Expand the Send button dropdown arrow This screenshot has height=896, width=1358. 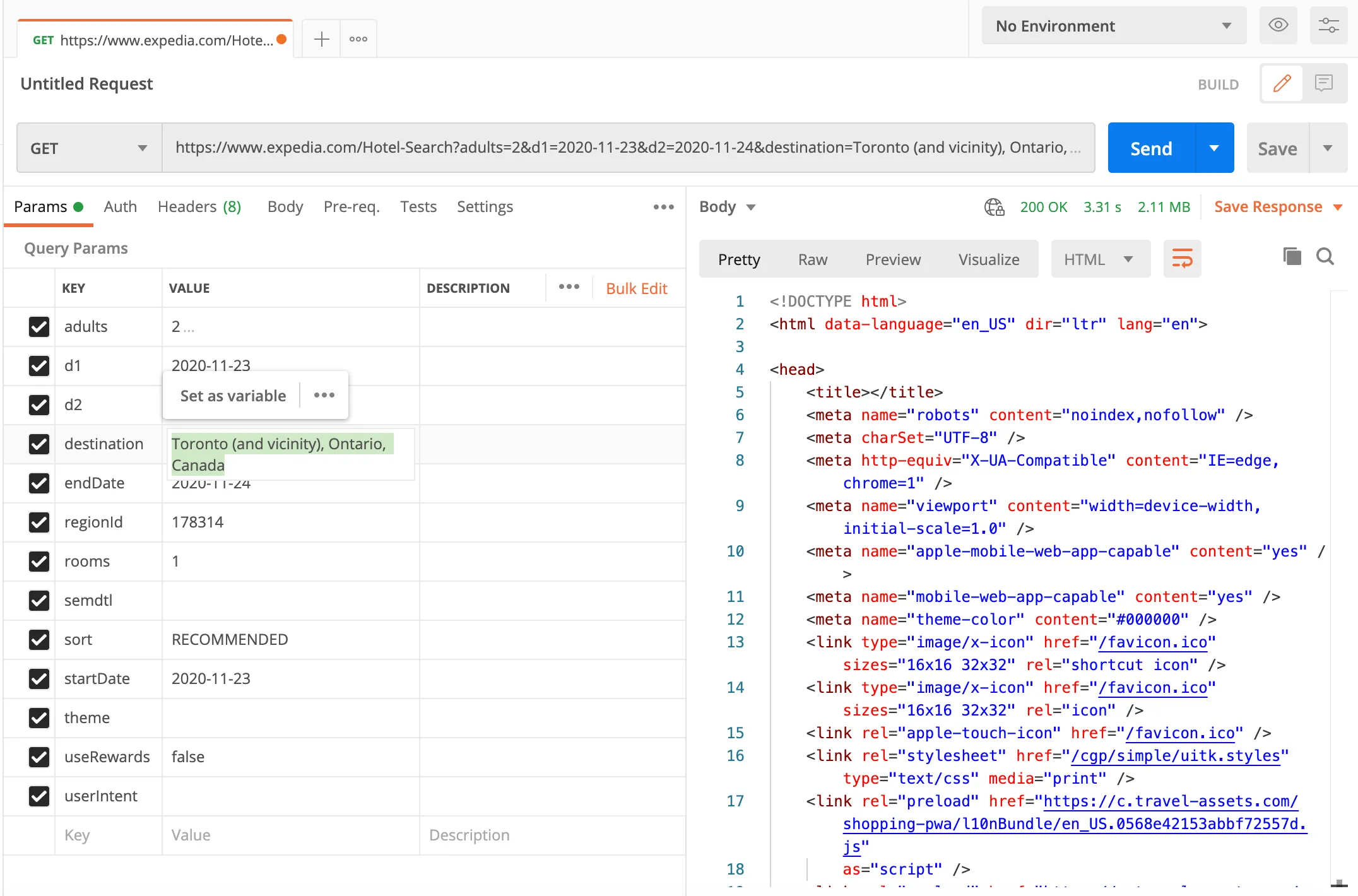pos(1214,148)
